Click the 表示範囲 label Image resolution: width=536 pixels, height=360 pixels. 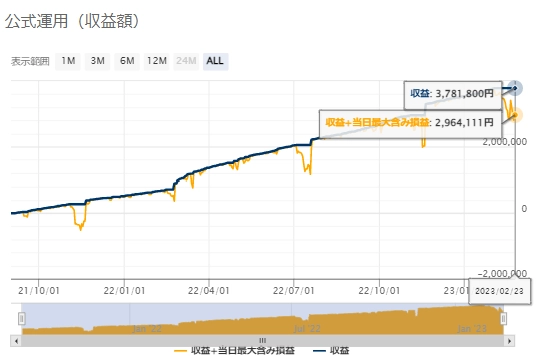[30, 62]
